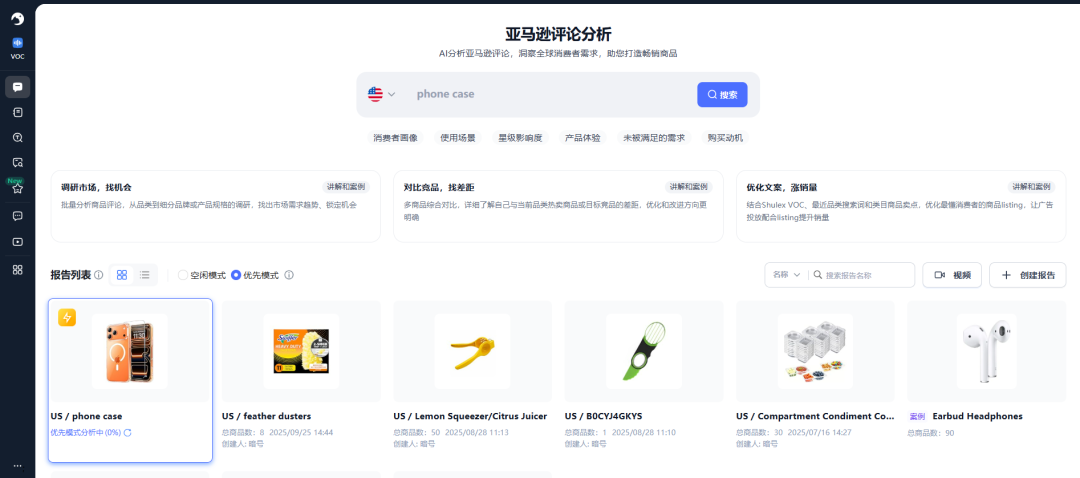Screen dimensions: 1080x478
Task: Click the blue 搜索 button
Action: 722,94
